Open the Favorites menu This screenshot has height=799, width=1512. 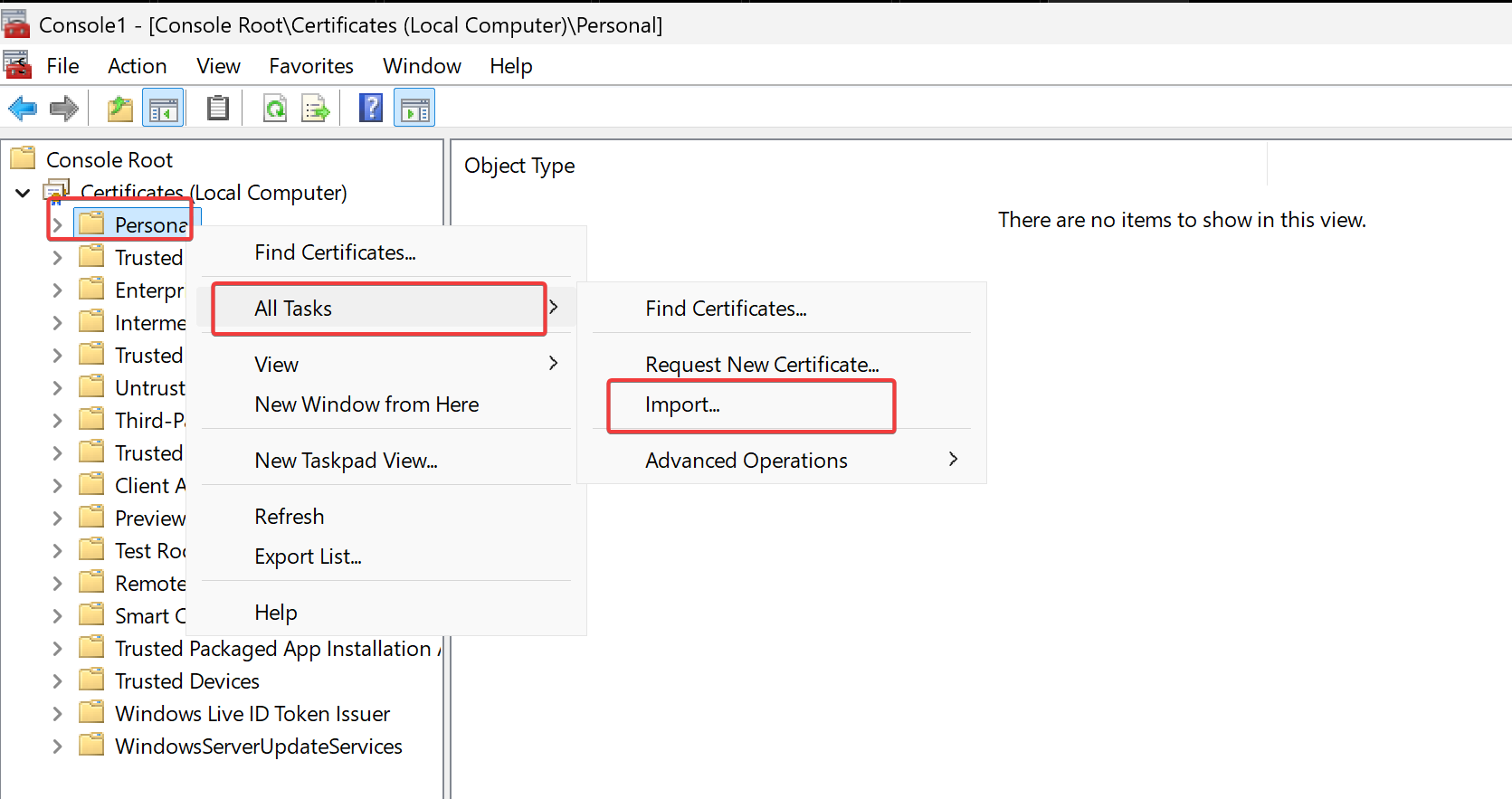coord(310,66)
